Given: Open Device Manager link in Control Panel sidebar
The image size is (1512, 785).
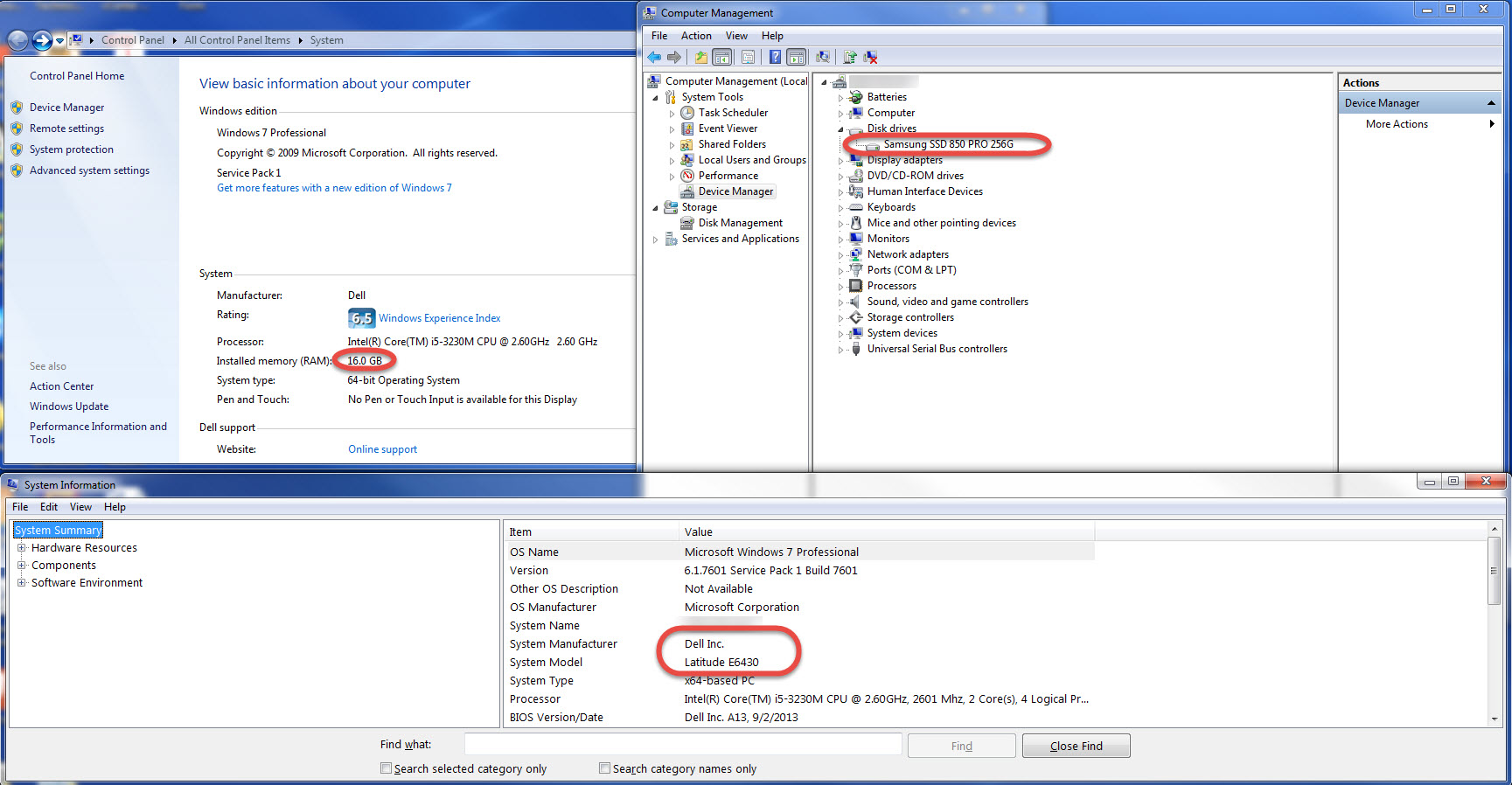Looking at the screenshot, I should [66, 108].
